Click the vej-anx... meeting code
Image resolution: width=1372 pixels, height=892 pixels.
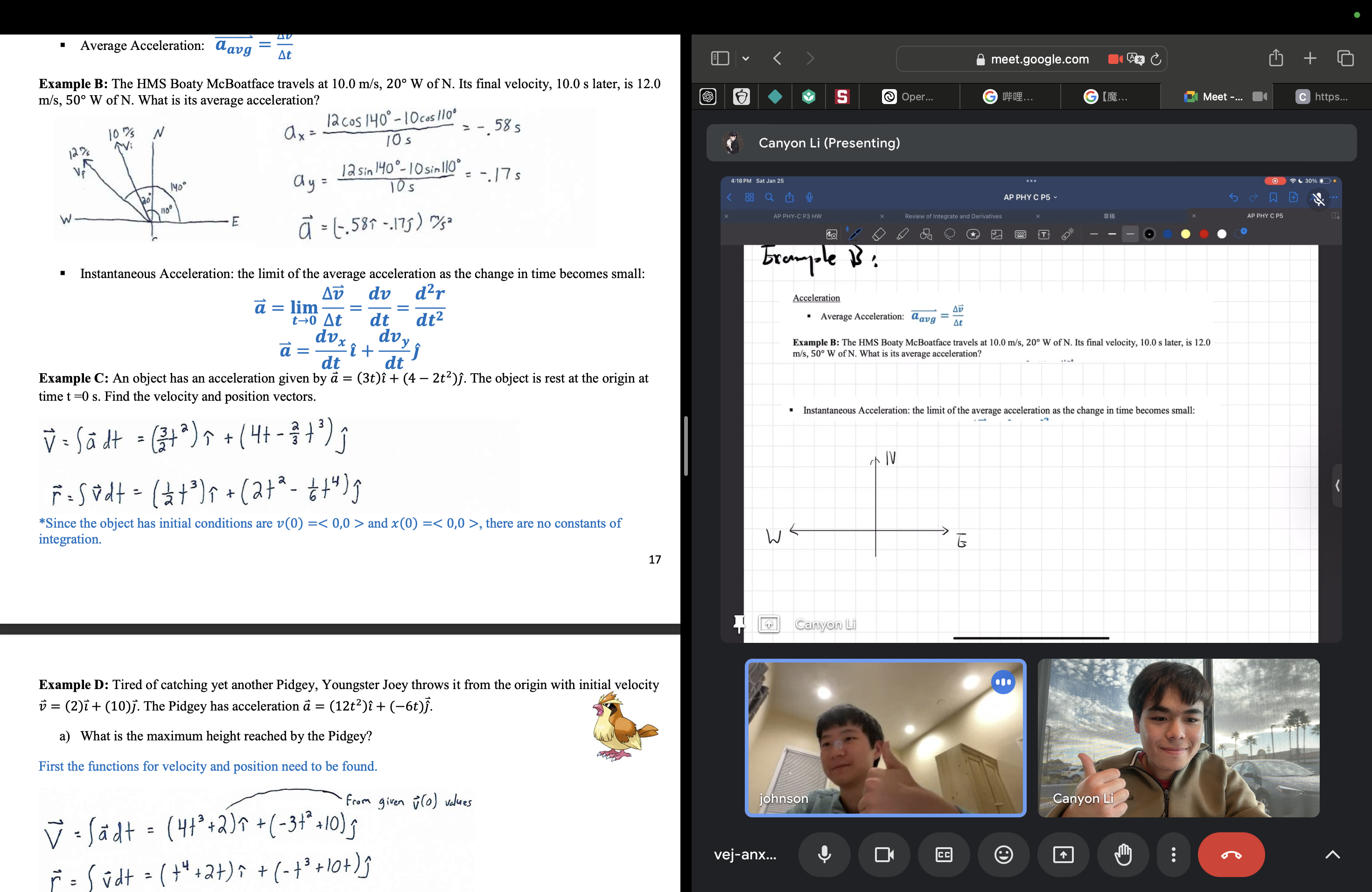tap(745, 855)
